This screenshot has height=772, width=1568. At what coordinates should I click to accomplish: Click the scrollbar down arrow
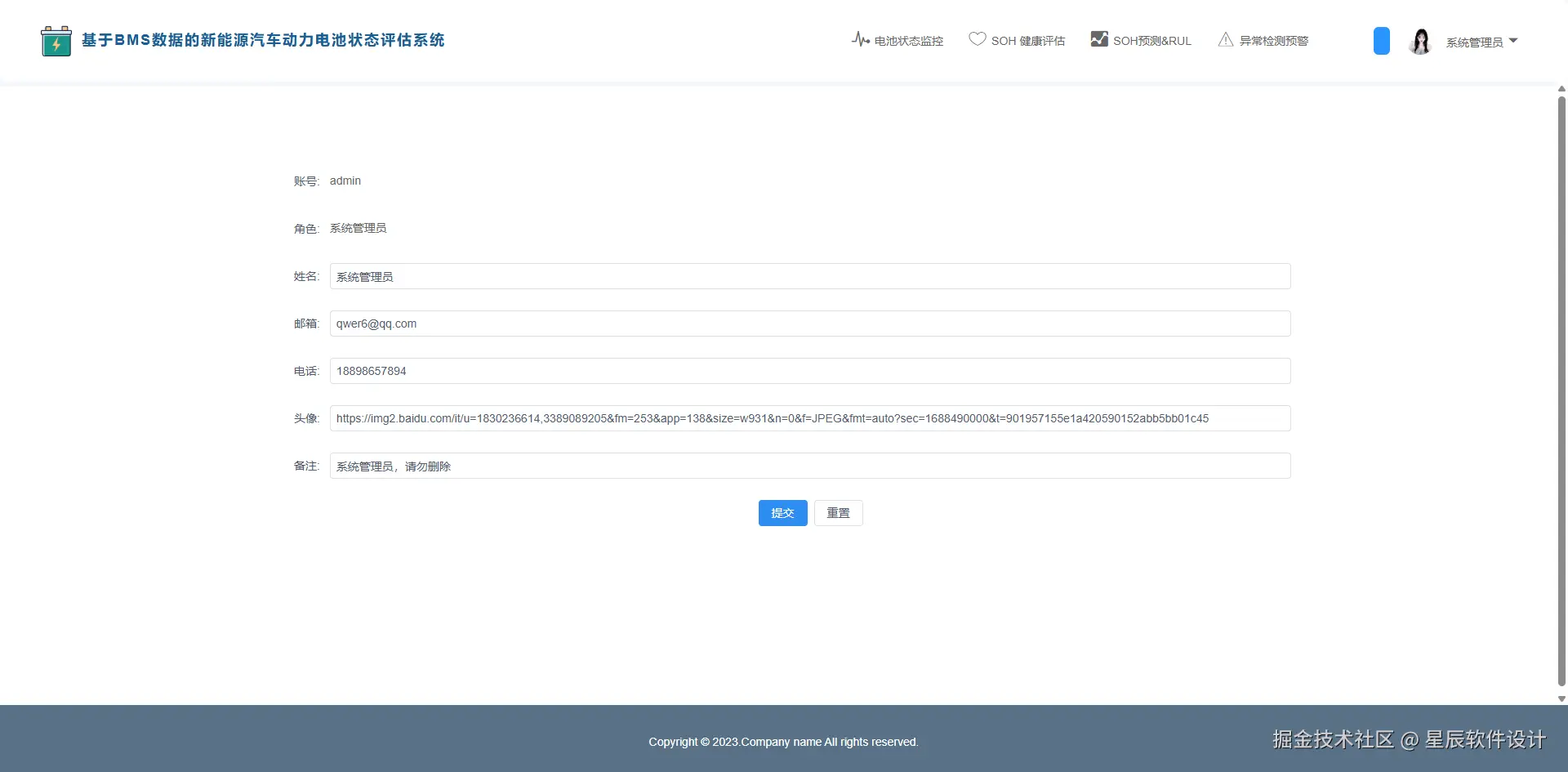point(1561,698)
